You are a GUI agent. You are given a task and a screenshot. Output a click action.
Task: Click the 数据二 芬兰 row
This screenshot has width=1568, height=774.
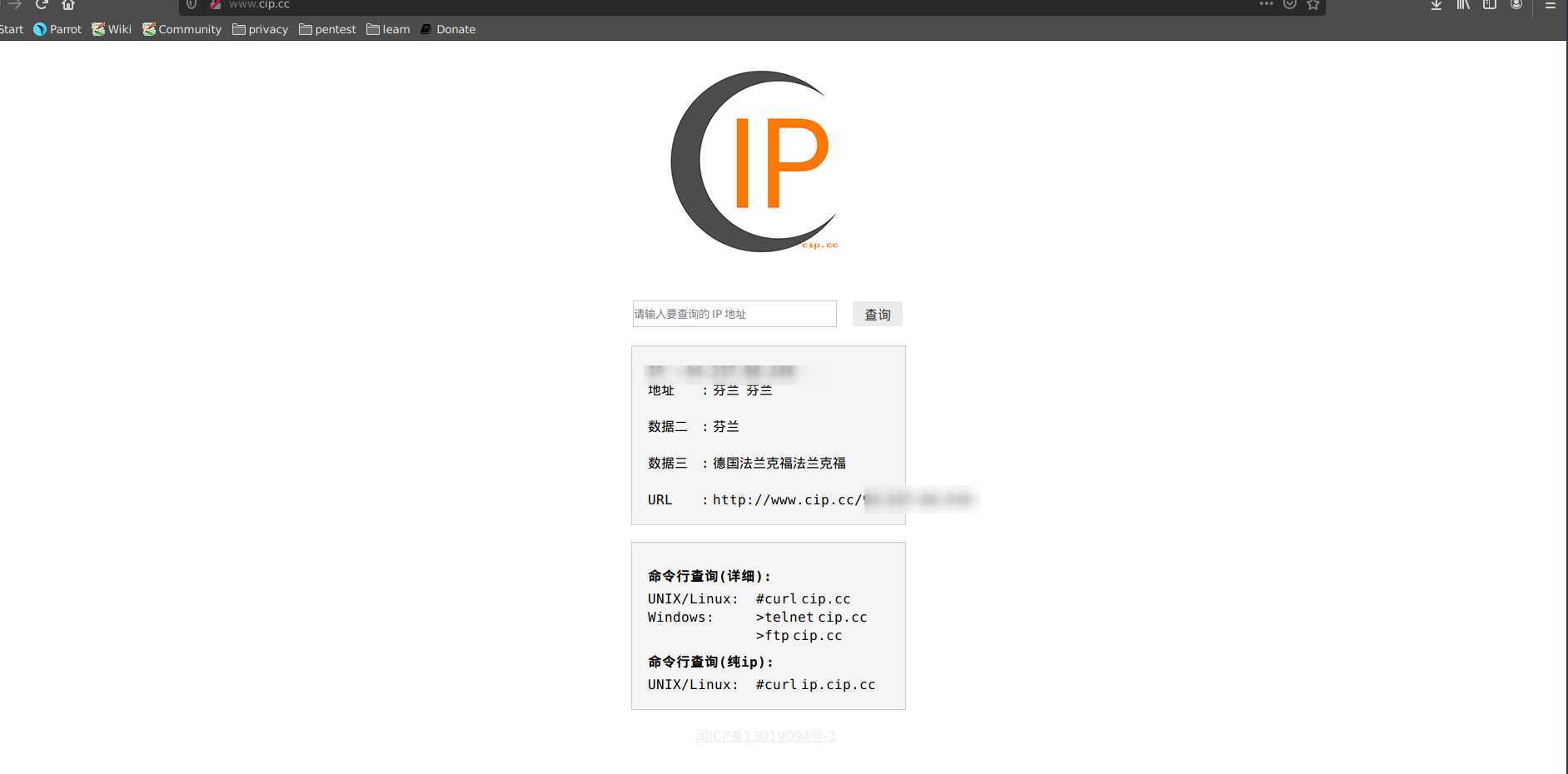694,426
